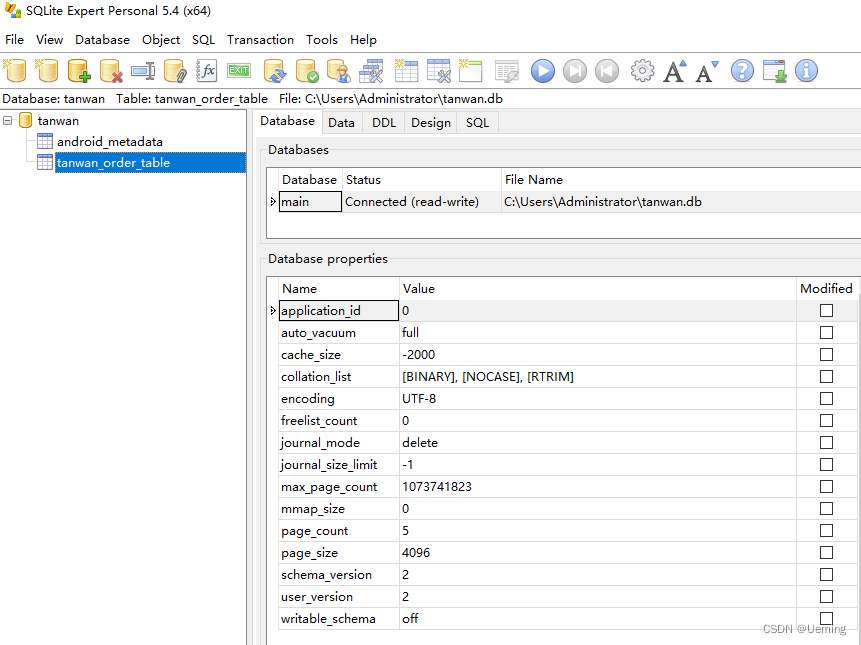This screenshot has width=861, height=645.
Task: Click the New View icon with green header
Action: pos(471,71)
